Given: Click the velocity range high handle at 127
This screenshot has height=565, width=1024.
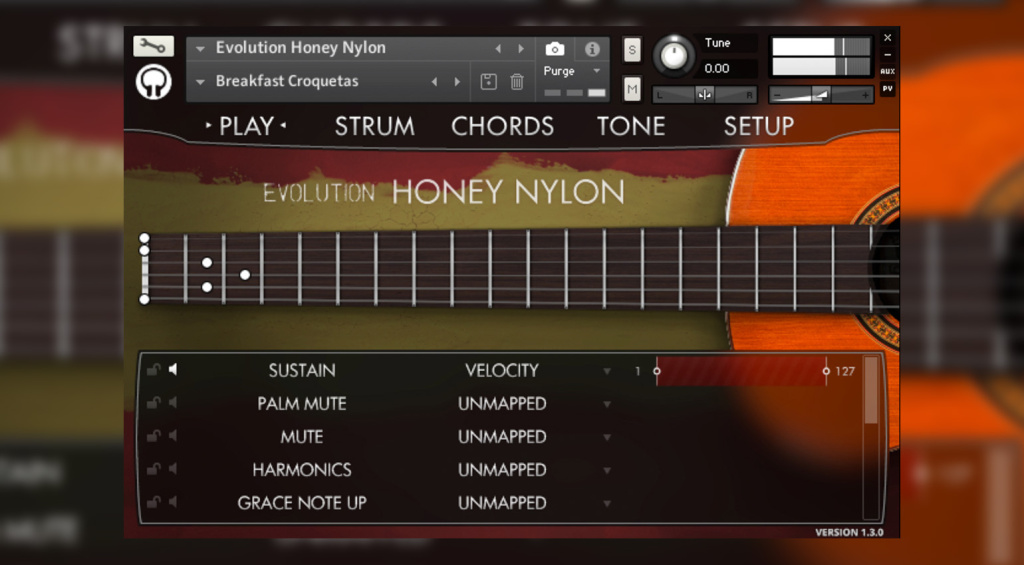Looking at the screenshot, I should click(x=826, y=371).
